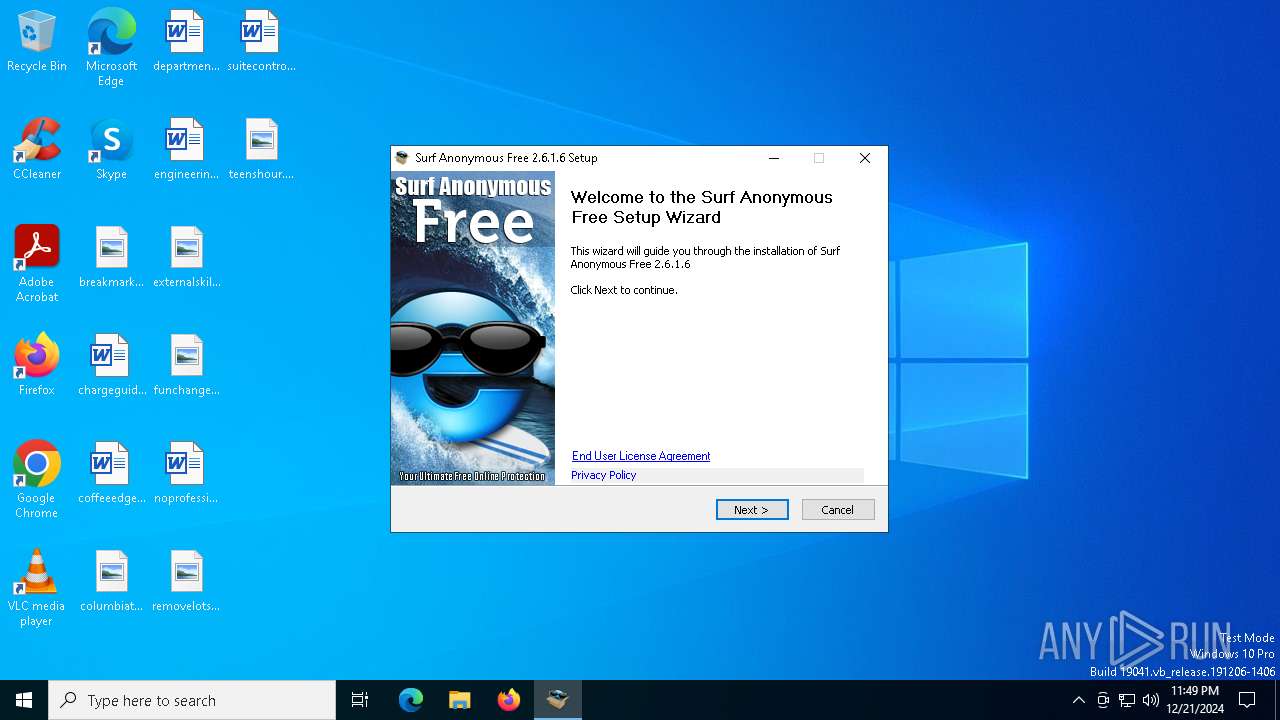This screenshot has width=1280, height=720.
Task: Cancel the Surf Anonymous Free setup
Action: [x=838, y=510]
